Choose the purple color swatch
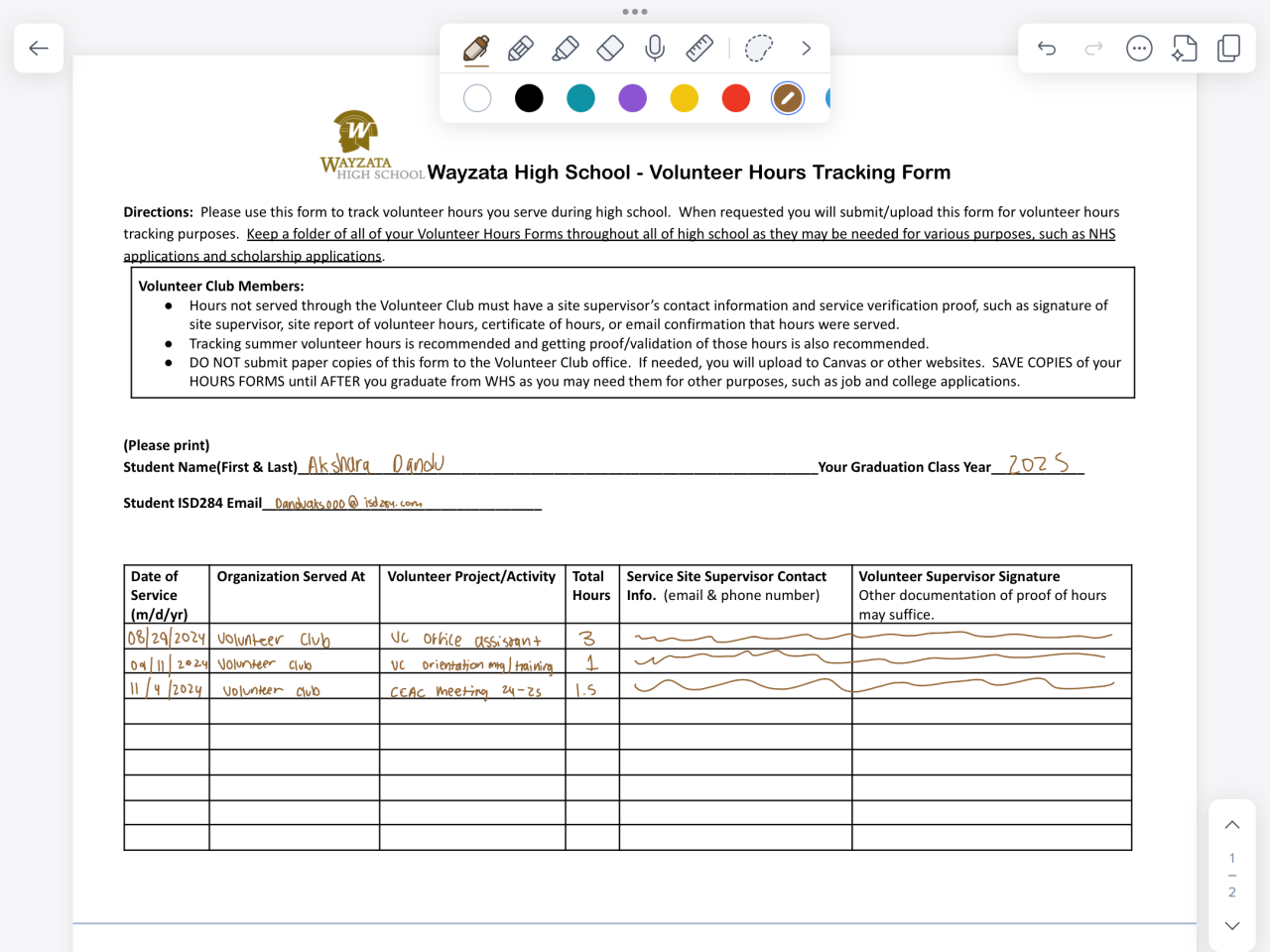Viewport: 1270px width, 952px height. coord(632,98)
